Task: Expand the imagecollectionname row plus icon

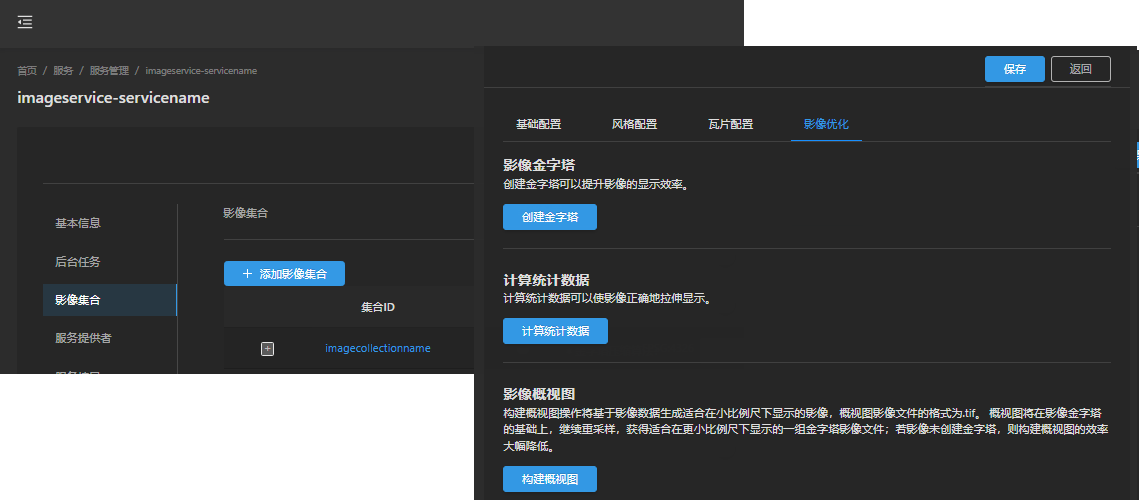Action: [267, 348]
